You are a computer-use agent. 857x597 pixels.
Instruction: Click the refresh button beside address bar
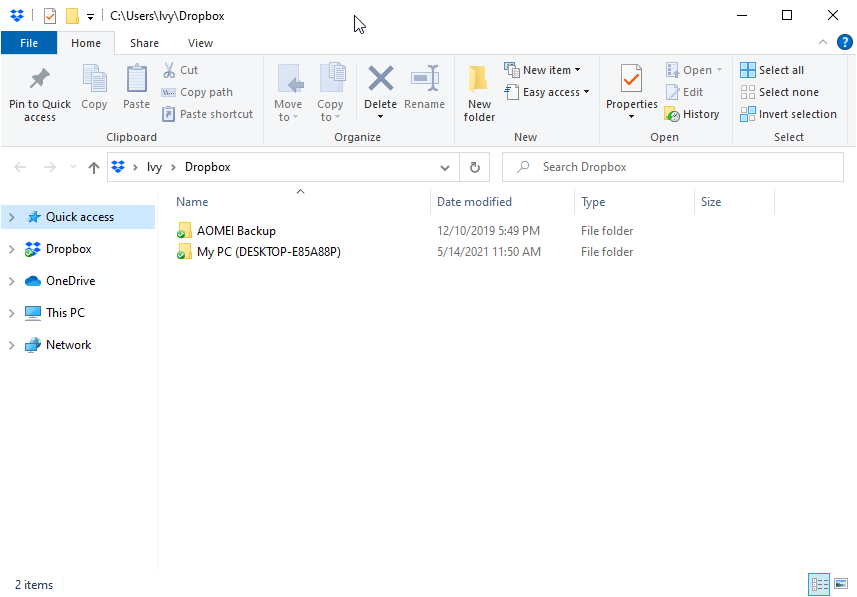475,167
